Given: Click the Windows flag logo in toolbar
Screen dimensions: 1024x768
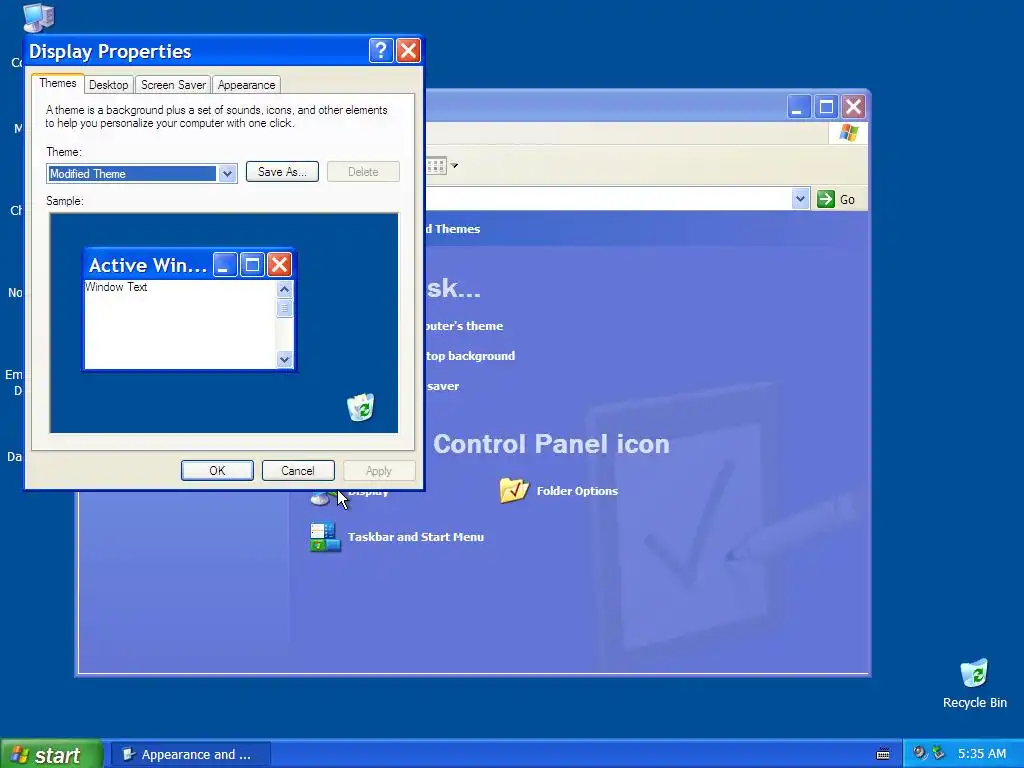Looking at the screenshot, I should click(x=848, y=133).
